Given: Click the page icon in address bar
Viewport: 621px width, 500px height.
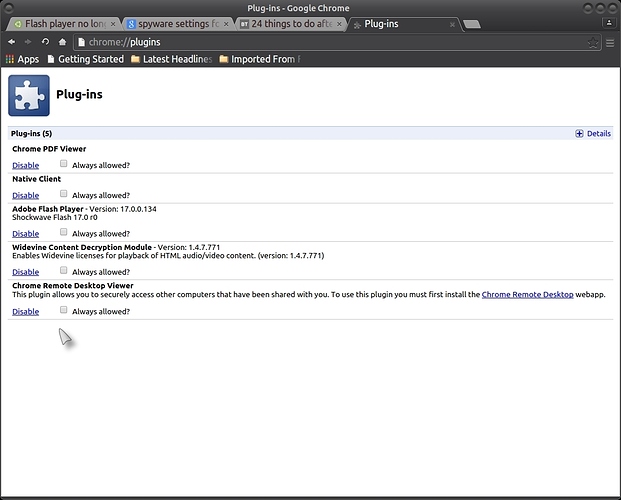Looking at the screenshot, I should coord(81,42).
